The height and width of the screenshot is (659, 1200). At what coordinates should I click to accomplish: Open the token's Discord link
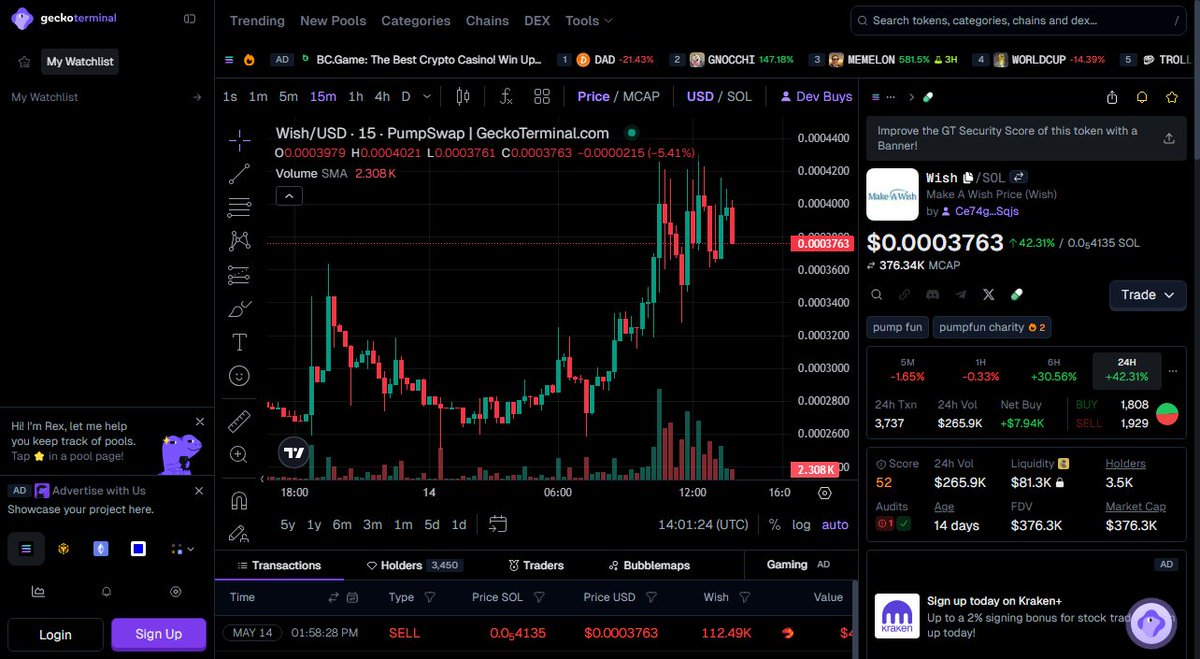(x=933, y=295)
